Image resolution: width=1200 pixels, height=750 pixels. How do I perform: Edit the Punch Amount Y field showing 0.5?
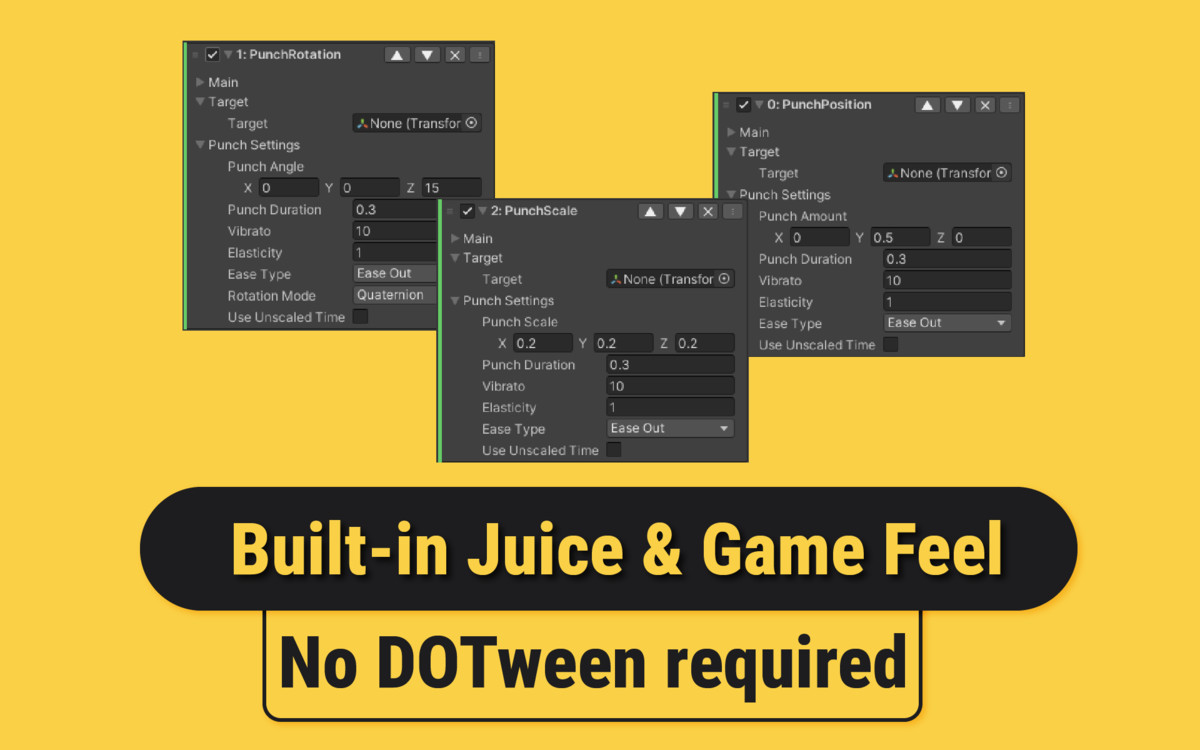click(900, 237)
